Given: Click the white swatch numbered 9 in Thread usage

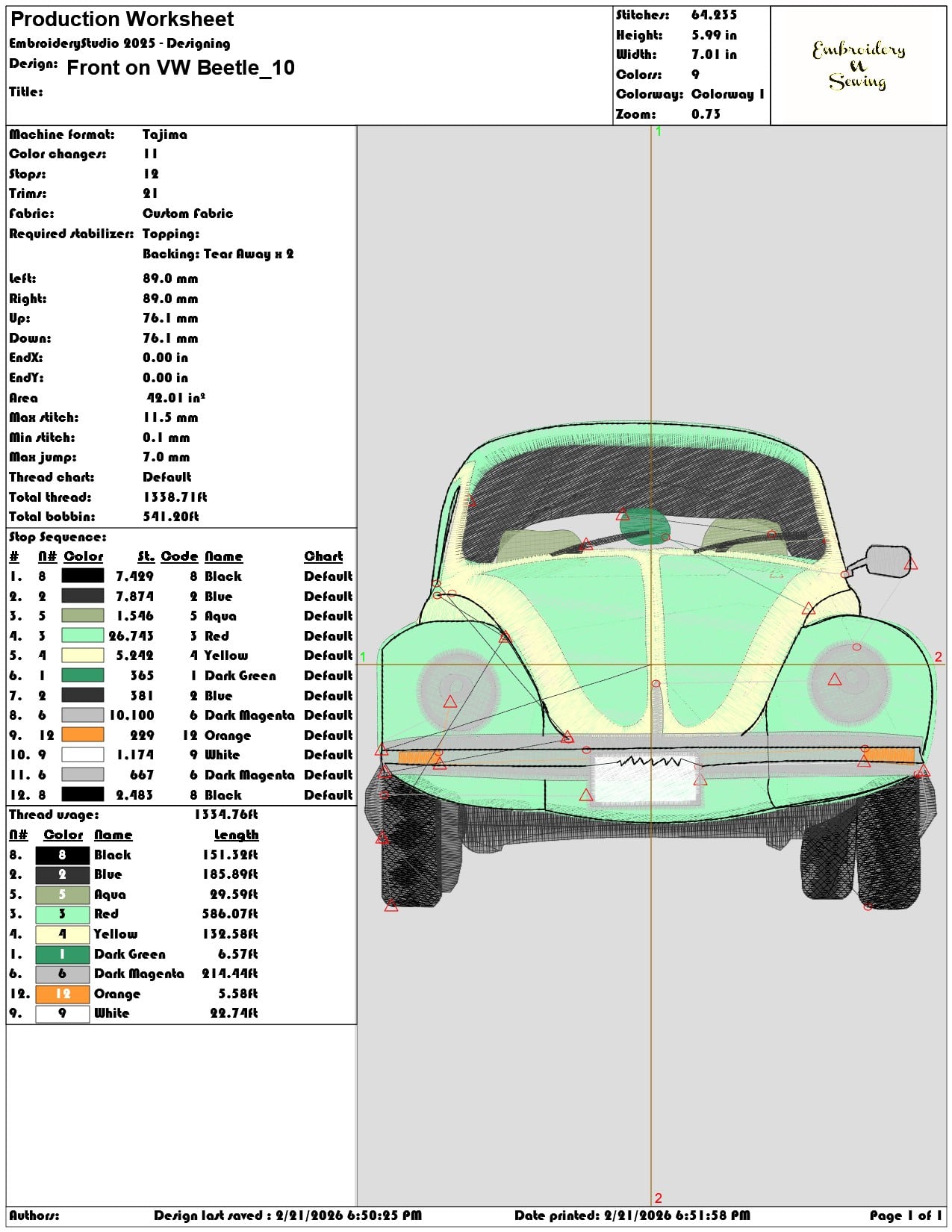Looking at the screenshot, I should [x=63, y=1013].
